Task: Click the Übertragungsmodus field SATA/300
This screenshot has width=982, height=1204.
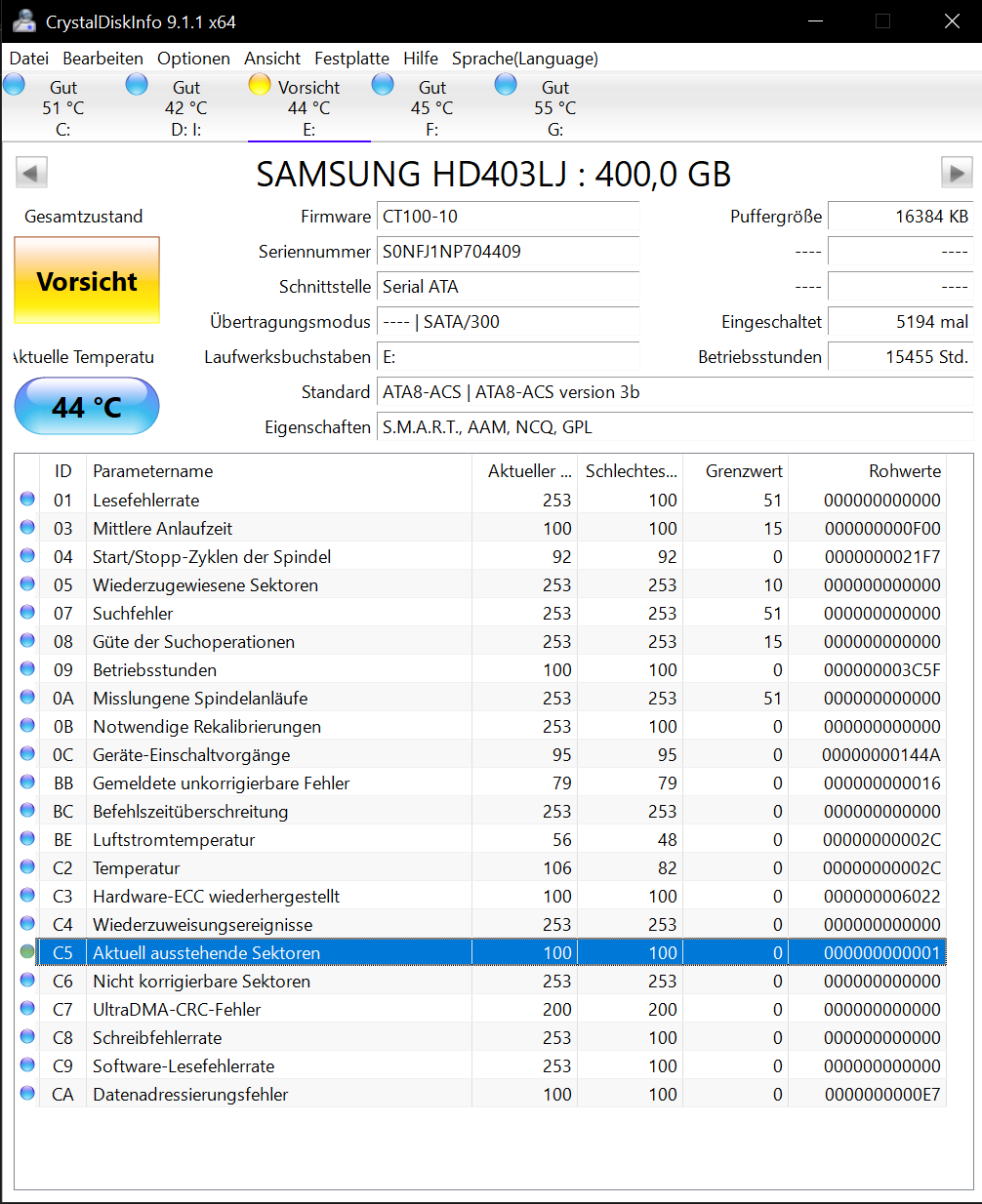Action: tap(508, 322)
